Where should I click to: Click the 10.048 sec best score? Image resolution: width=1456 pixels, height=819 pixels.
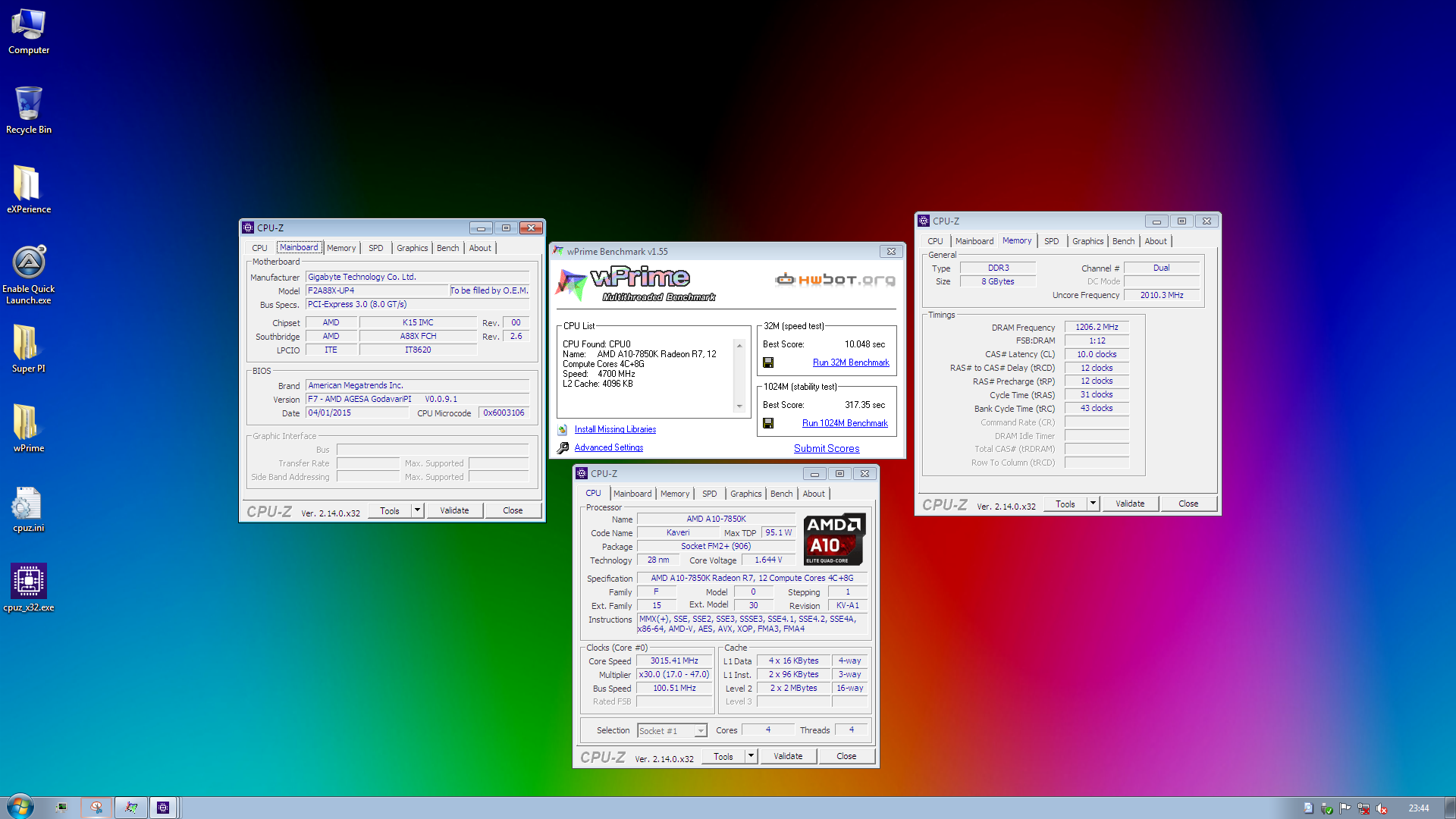click(864, 344)
